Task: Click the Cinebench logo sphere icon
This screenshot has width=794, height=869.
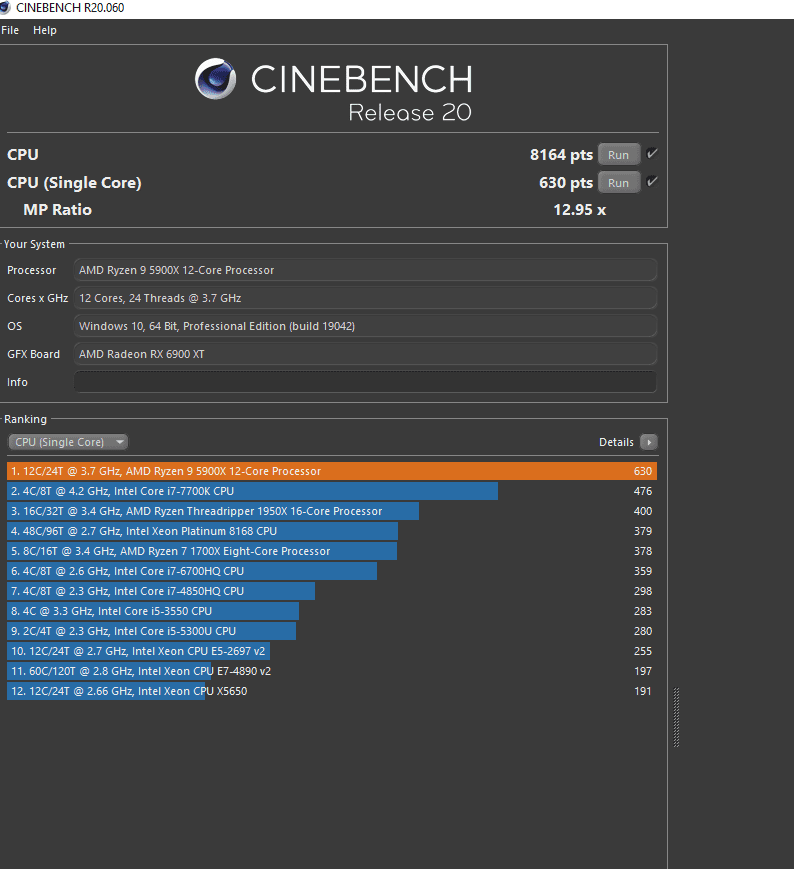Action: [x=216, y=79]
